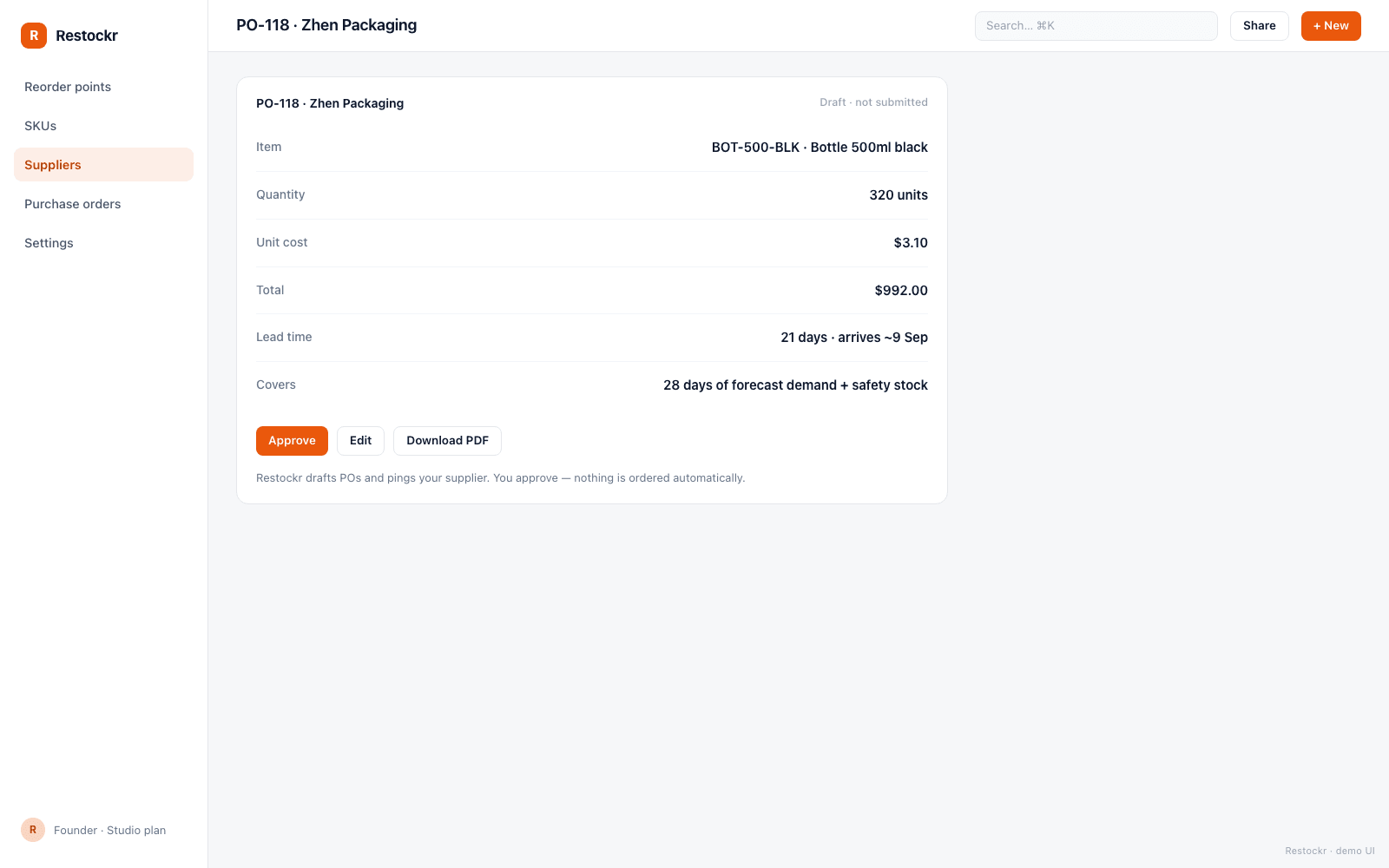Screen dimensions: 1389x868
Task: Click the page title PO-118 · Zhen Packaging
Action: [326, 25]
